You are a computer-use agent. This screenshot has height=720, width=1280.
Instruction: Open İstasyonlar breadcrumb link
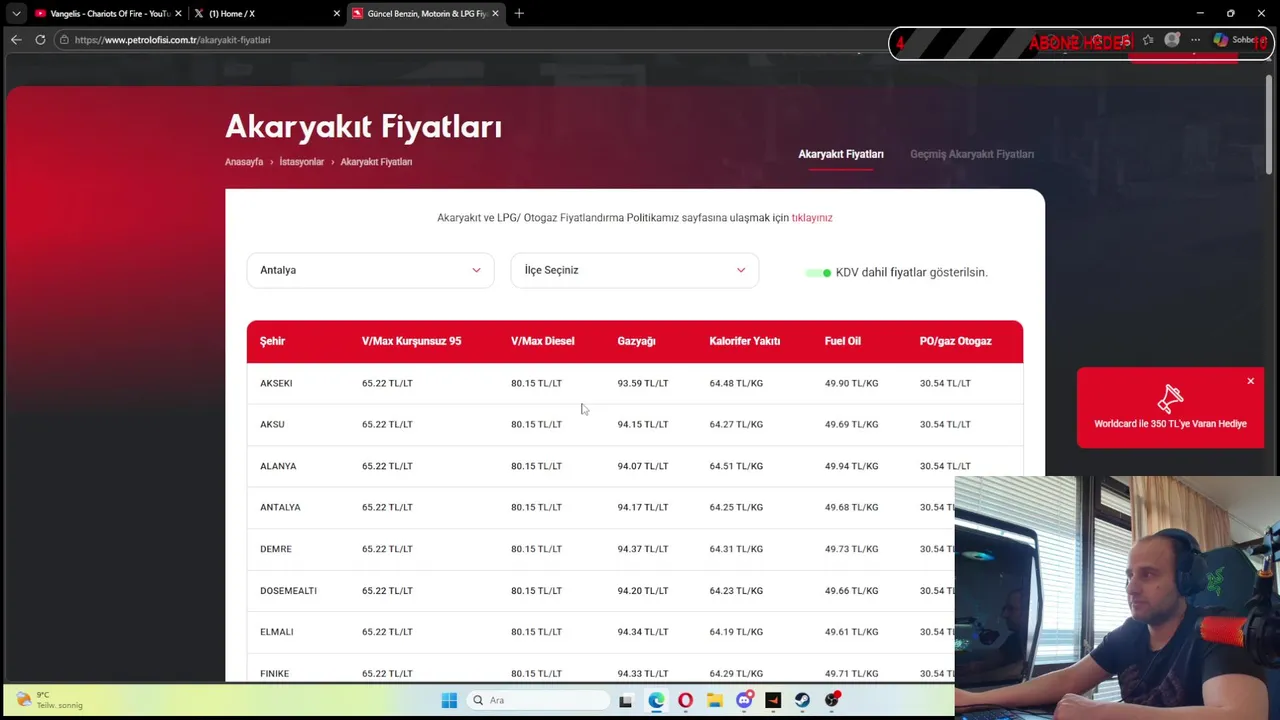coord(302,162)
